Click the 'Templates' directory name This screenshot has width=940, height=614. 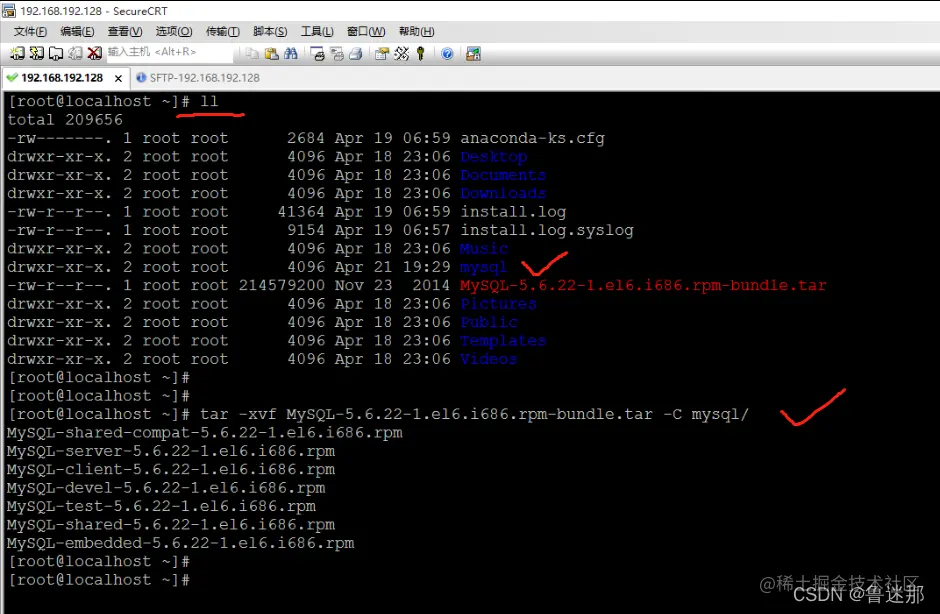point(503,341)
